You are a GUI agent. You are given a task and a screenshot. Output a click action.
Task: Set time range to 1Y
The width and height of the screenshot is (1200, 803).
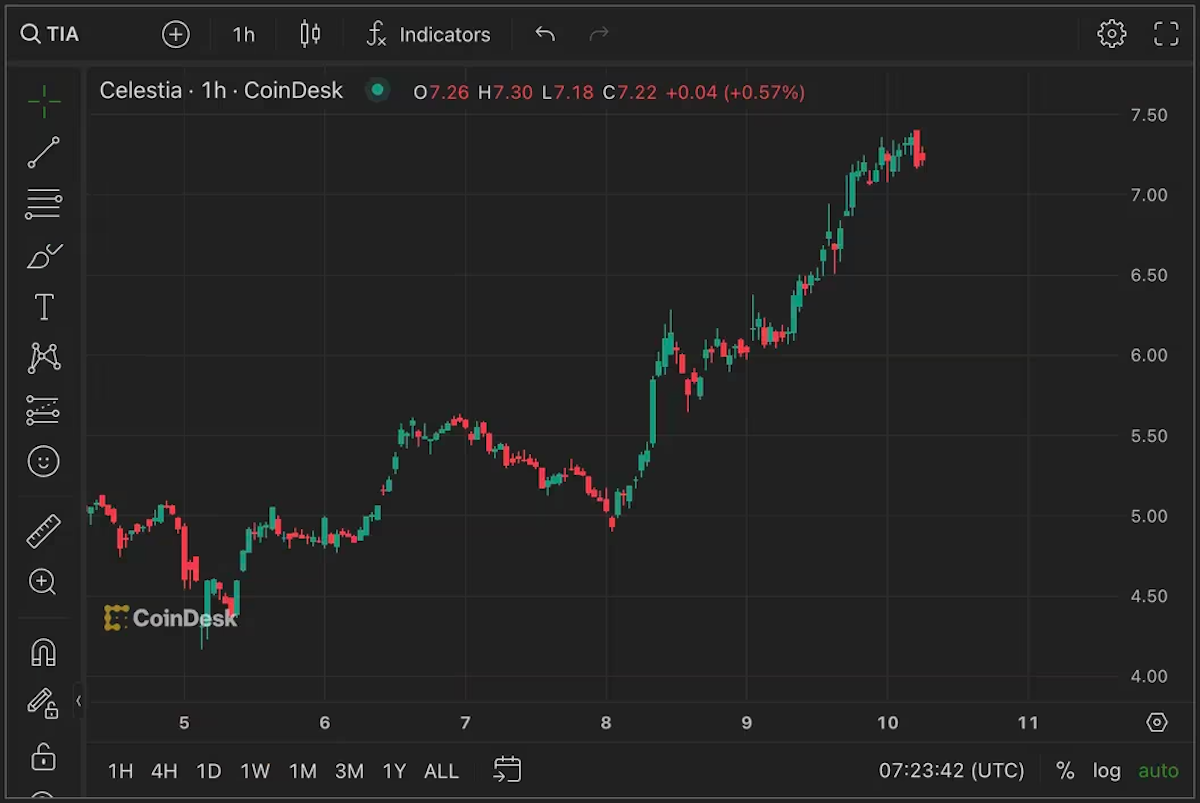(395, 771)
